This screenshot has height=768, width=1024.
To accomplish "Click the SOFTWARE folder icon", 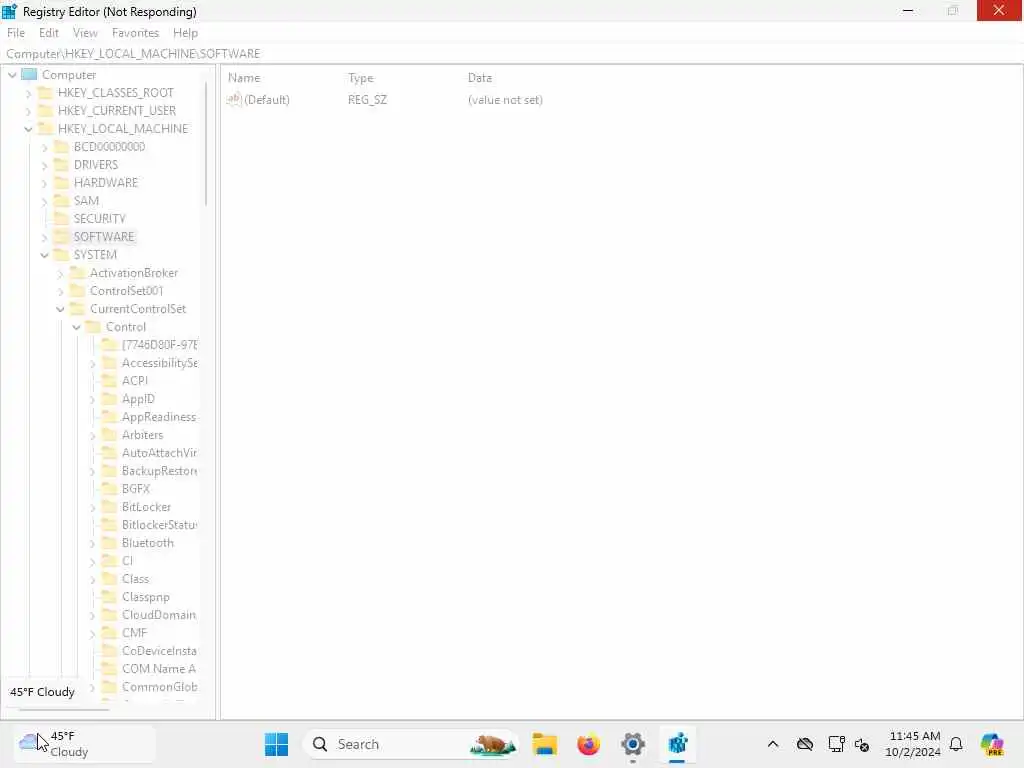I will point(61,236).
